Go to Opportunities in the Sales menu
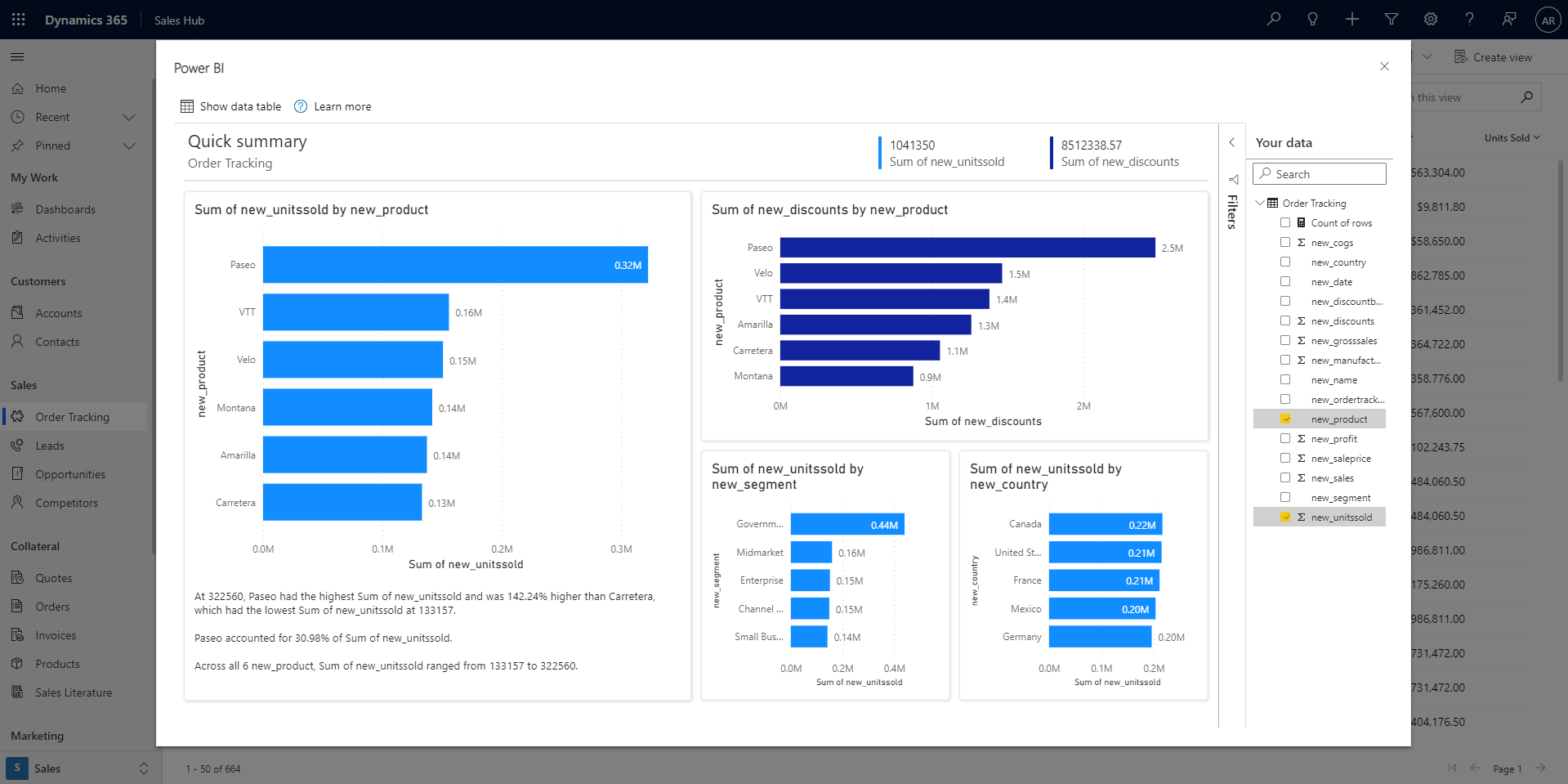Viewport: 1568px width, 784px height. pyautogui.click(x=70, y=473)
